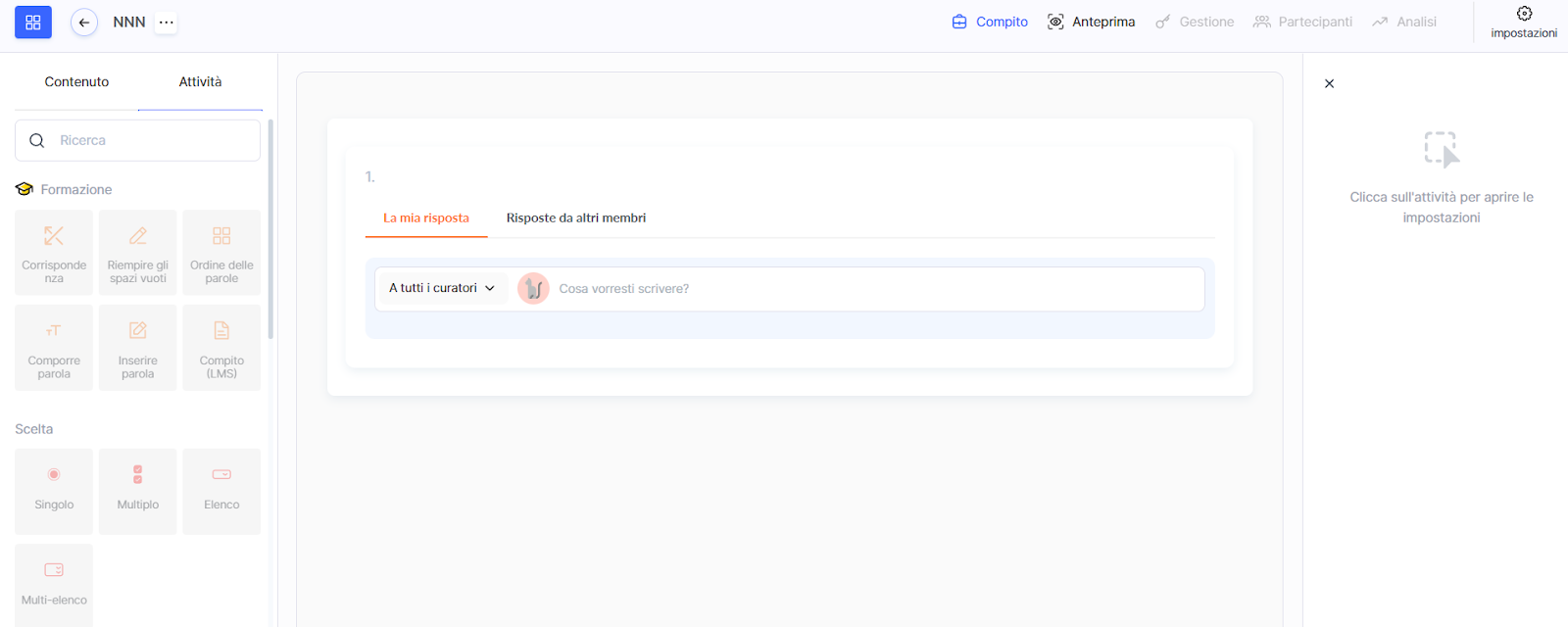The width and height of the screenshot is (1568, 627).
Task: Expand the A tutti i curatori dropdown
Action: pyautogui.click(x=441, y=288)
